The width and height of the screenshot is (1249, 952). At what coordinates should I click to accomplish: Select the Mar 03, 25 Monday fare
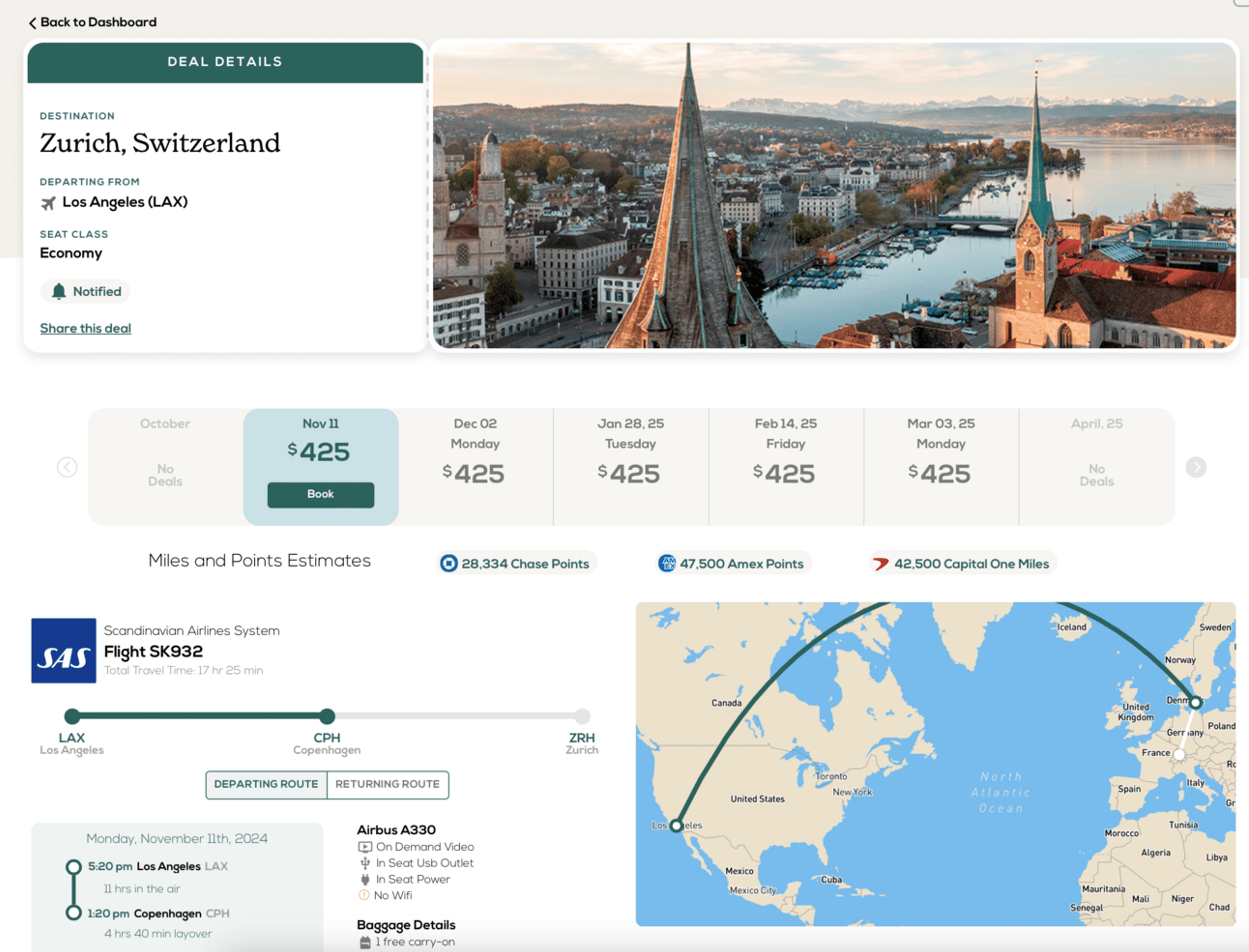pos(941,468)
